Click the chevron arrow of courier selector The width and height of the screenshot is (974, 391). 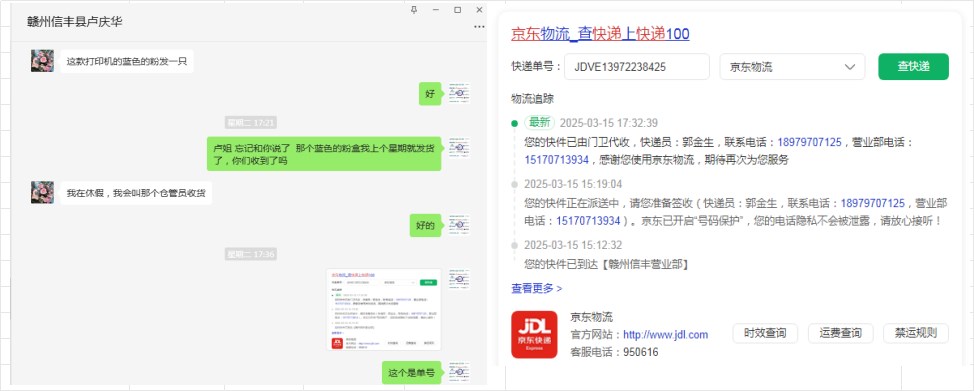click(849, 67)
